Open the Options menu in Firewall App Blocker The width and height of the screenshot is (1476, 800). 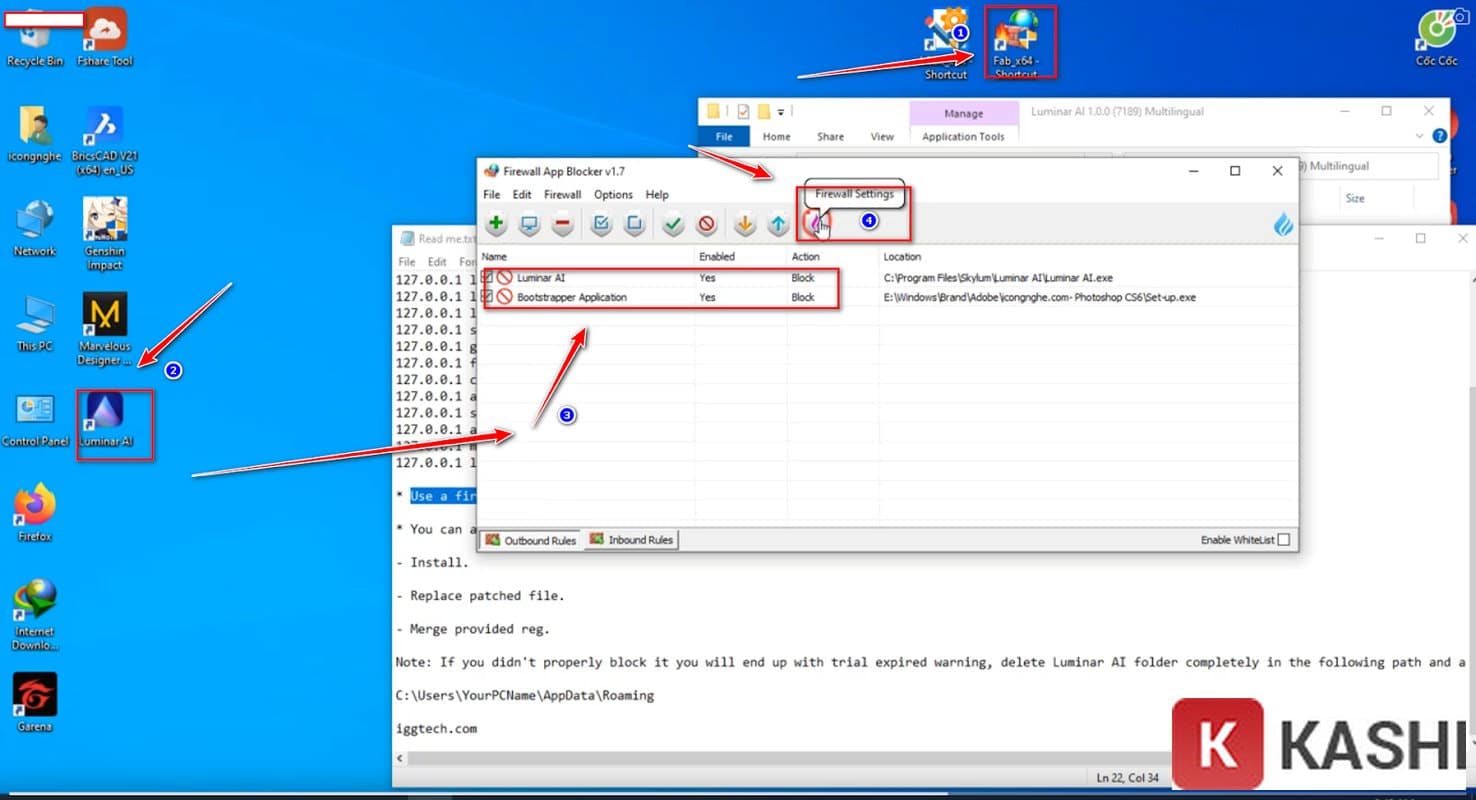coord(613,195)
